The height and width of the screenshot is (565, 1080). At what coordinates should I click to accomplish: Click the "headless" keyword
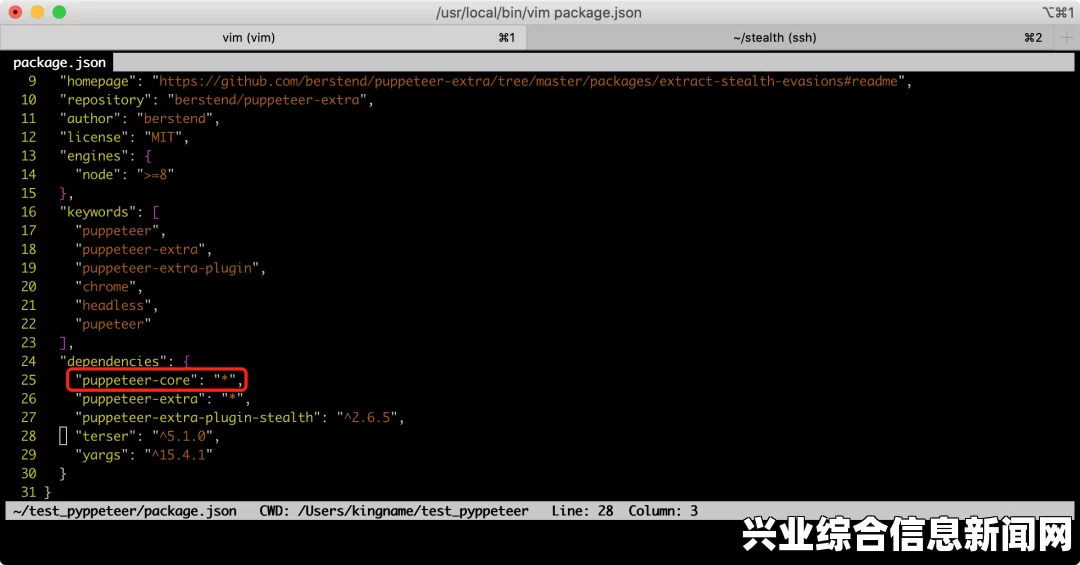[x=113, y=305]
